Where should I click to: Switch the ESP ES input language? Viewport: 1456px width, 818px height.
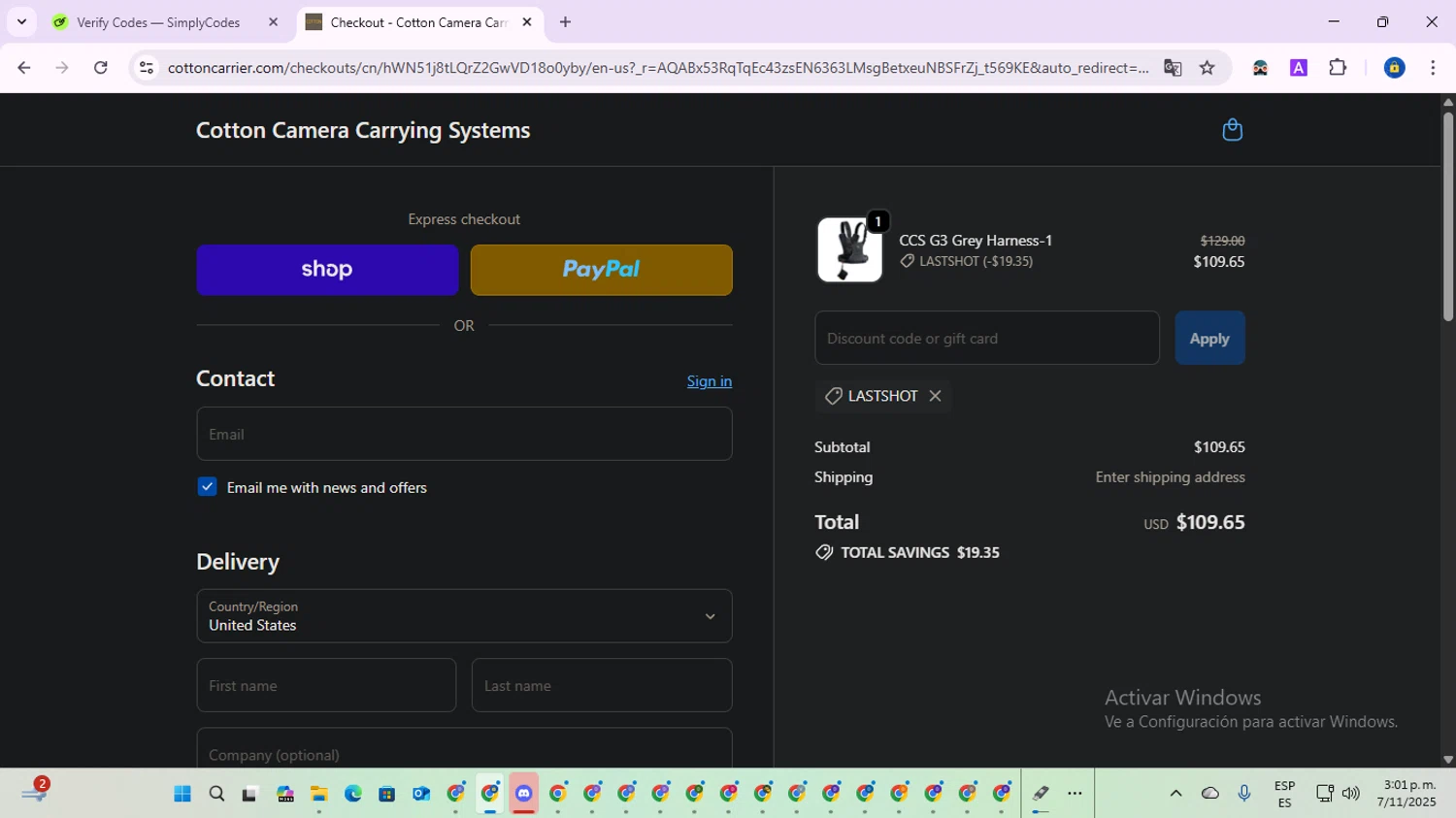tap(1284, 794)
